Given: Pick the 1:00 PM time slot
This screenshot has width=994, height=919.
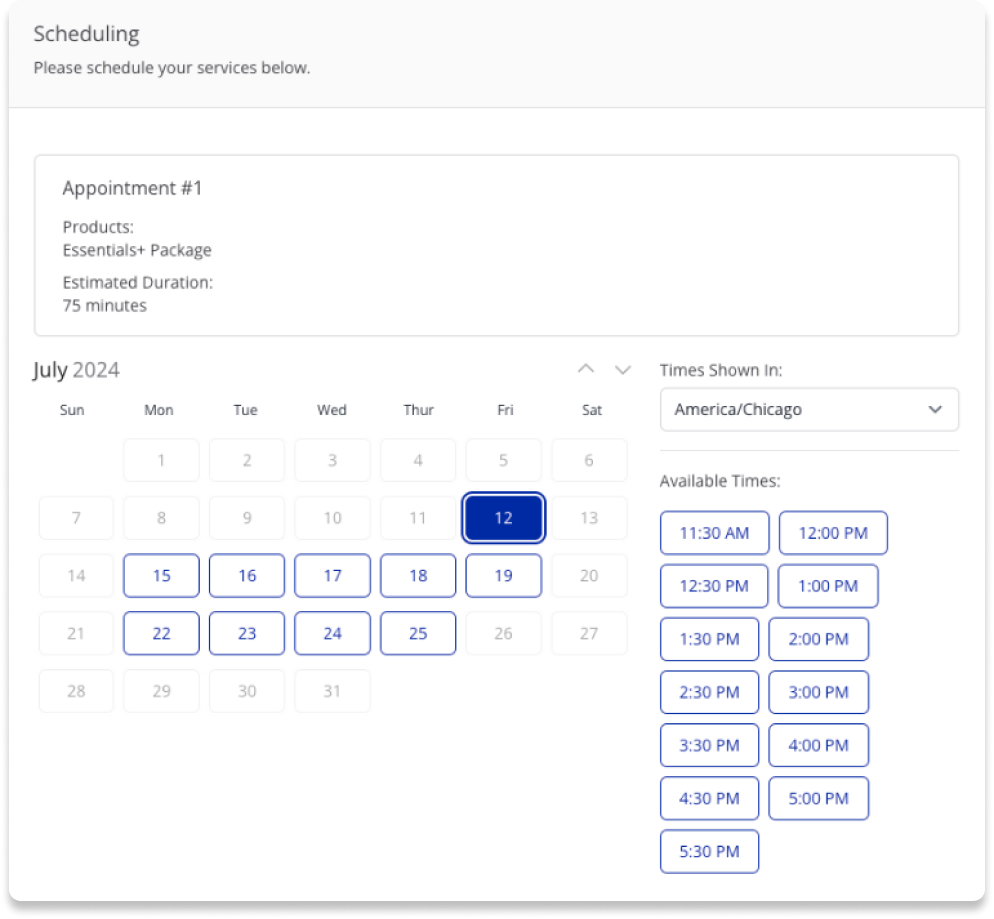Looking at the screenshot, I should pyautogui.click(x=828, y=586).
